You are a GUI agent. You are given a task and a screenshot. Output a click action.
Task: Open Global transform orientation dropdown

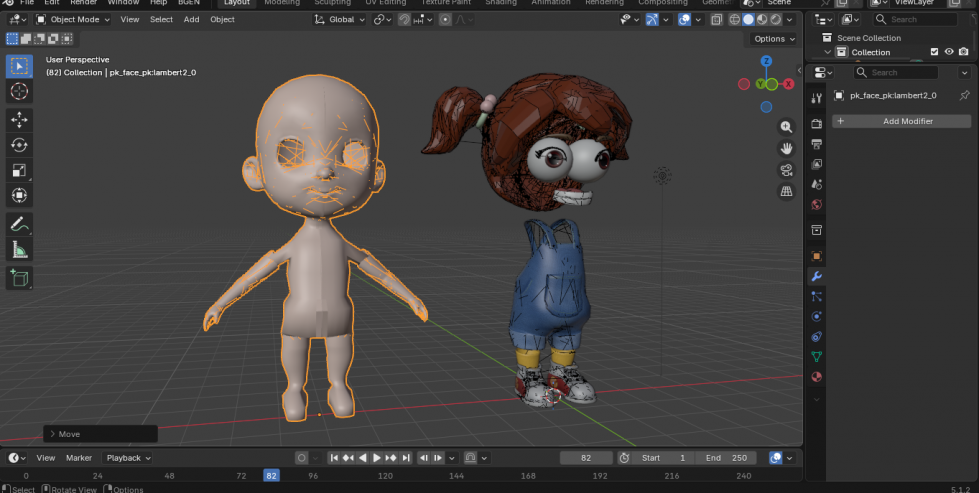click(x=339, y=19)
